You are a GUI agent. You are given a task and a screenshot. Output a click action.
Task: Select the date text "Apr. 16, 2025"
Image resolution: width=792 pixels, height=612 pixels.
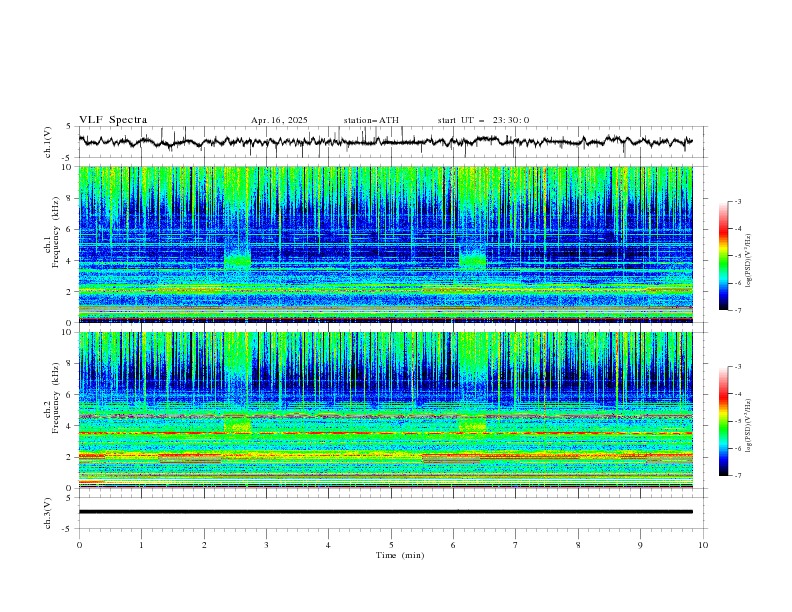pos(279,120)
